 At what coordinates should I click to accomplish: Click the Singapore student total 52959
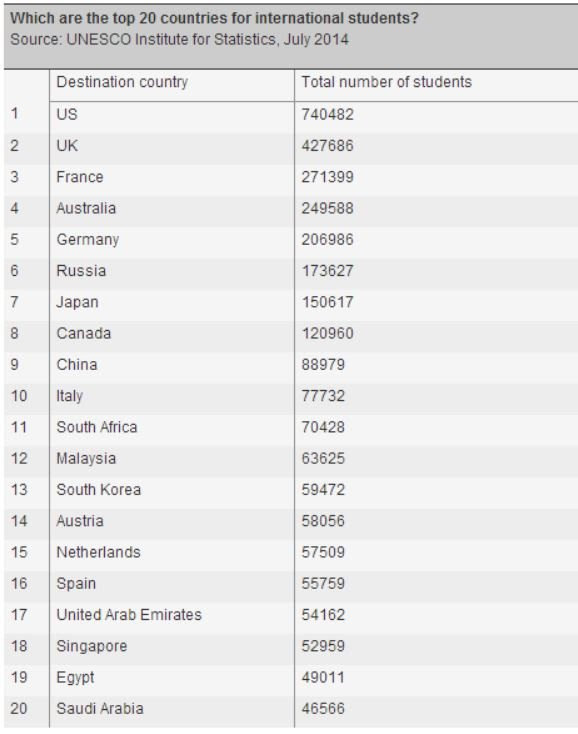[323, 646]
